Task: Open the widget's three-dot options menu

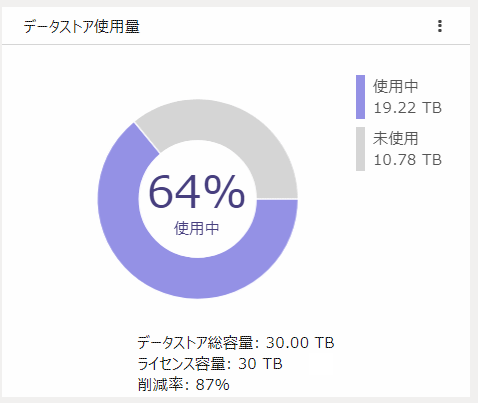Action: pyautogui.click(x=440, y=26)
